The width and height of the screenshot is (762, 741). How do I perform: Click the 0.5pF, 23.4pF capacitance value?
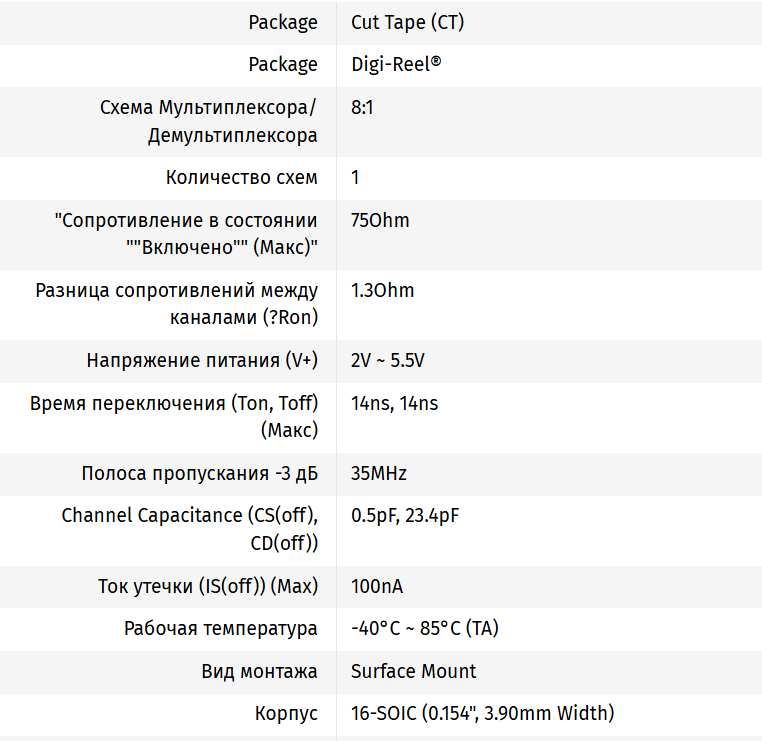(x=405, y=516)
